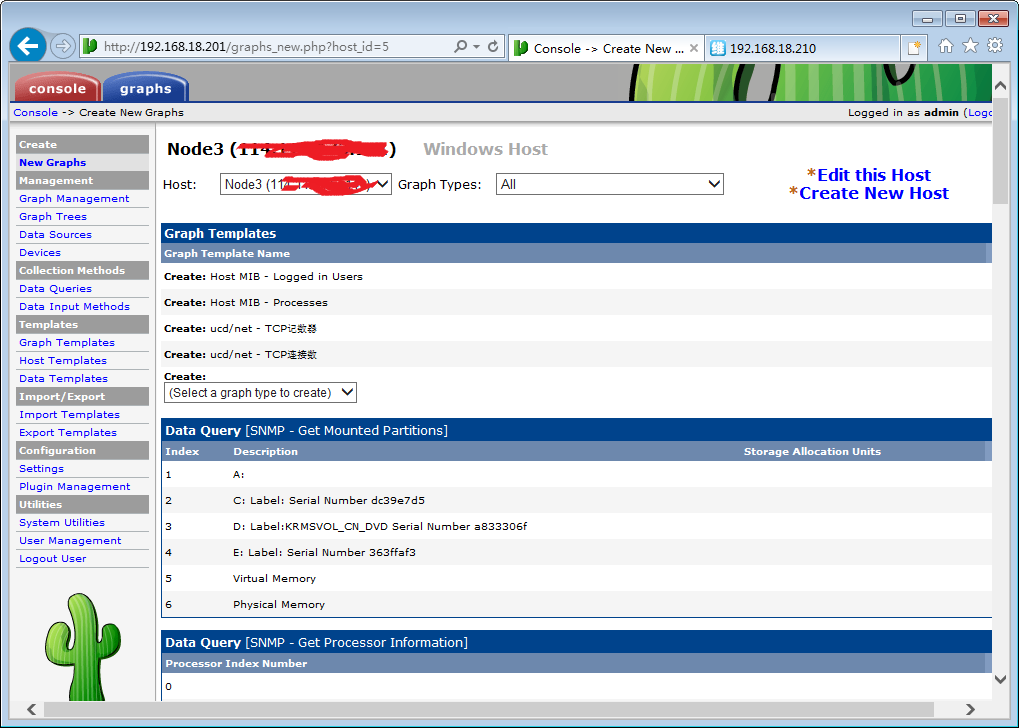The height and width of the screenshot is (728, 1019).
Task: Click the Description column header
Action: pos(265,451)
